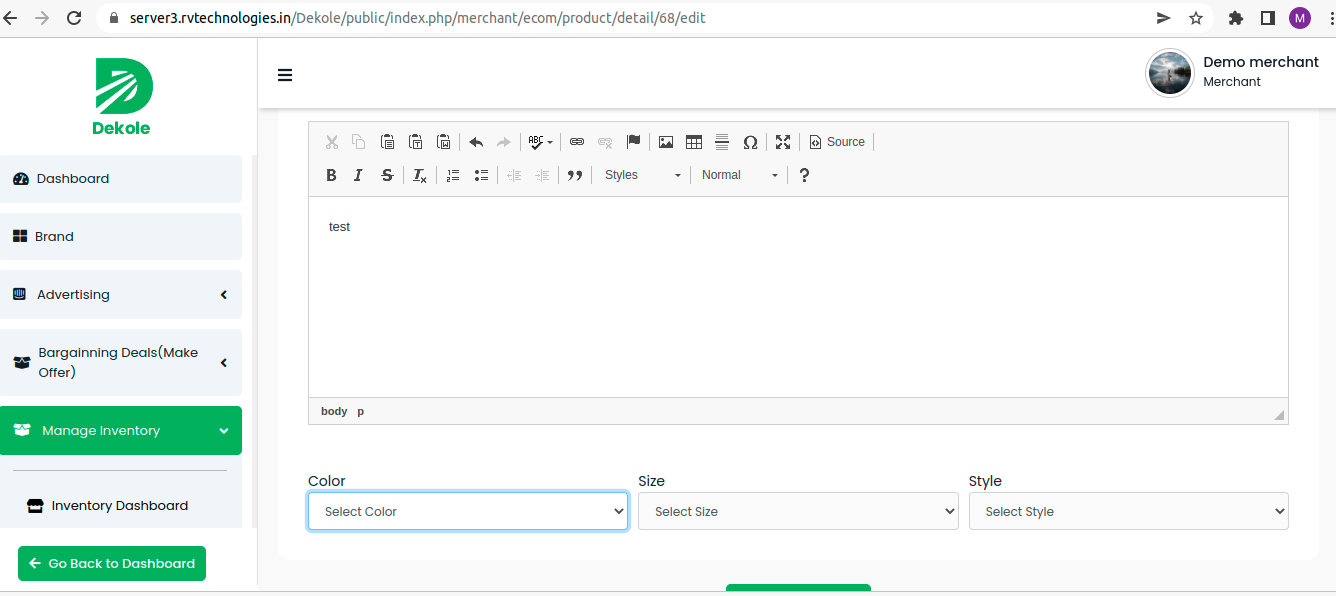1336x596 pixels.
Task: Insert an image into the editor
Action: [x=666, y=142]
